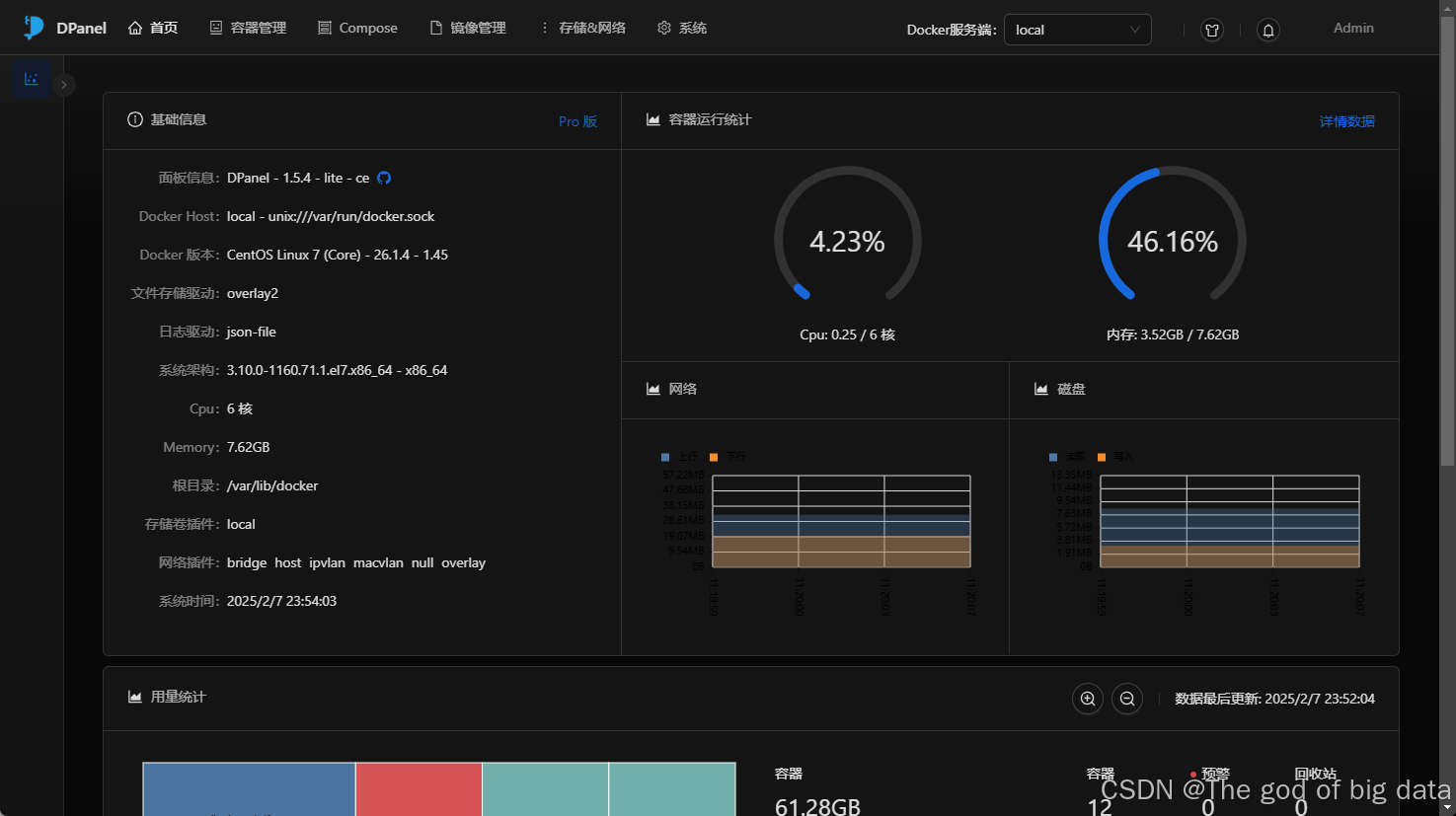Click the red block in usage treemap
Screen dimensions: 1456x816
coord(419,788)
